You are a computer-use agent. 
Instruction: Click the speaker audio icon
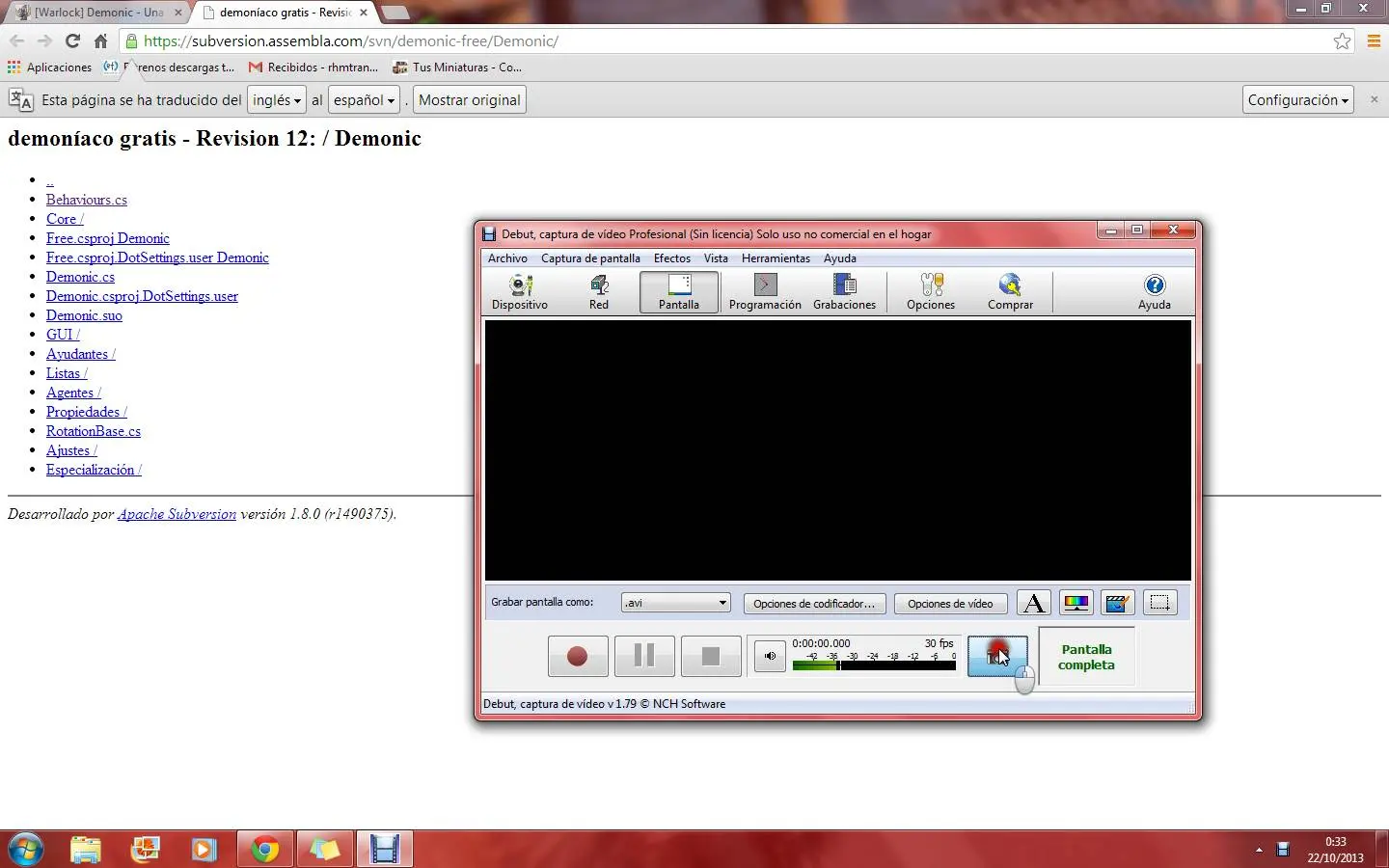tap(770, 656)
